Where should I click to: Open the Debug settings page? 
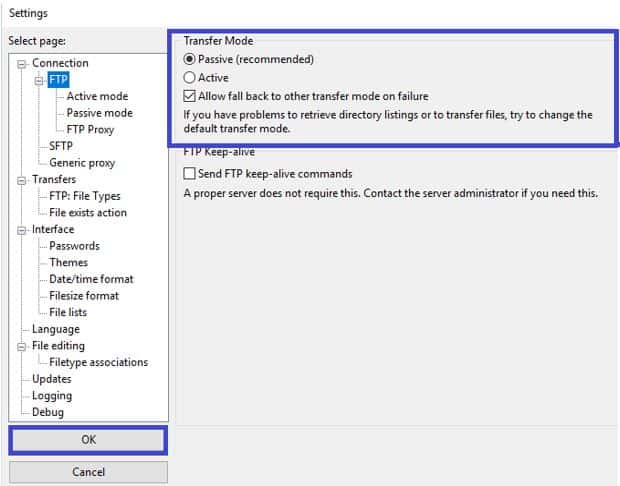tap(48, 412)
